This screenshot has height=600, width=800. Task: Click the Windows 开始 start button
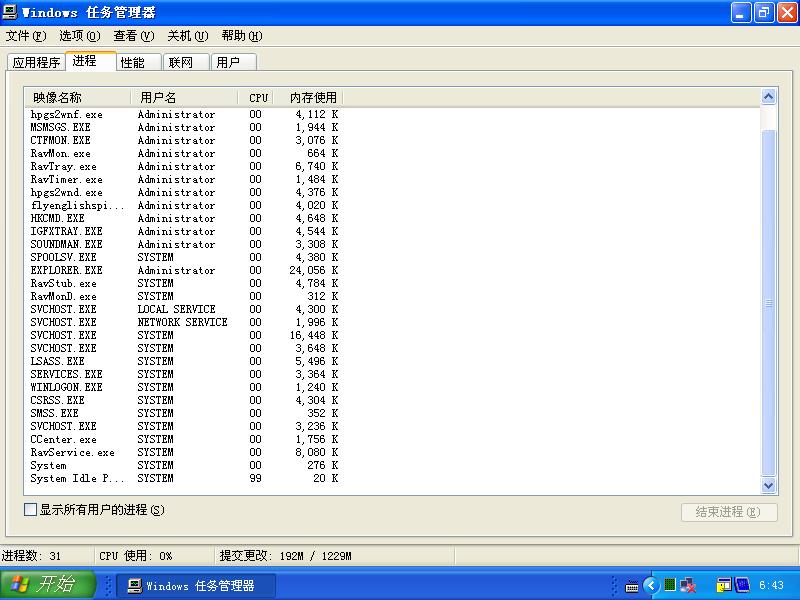(48, 585)
